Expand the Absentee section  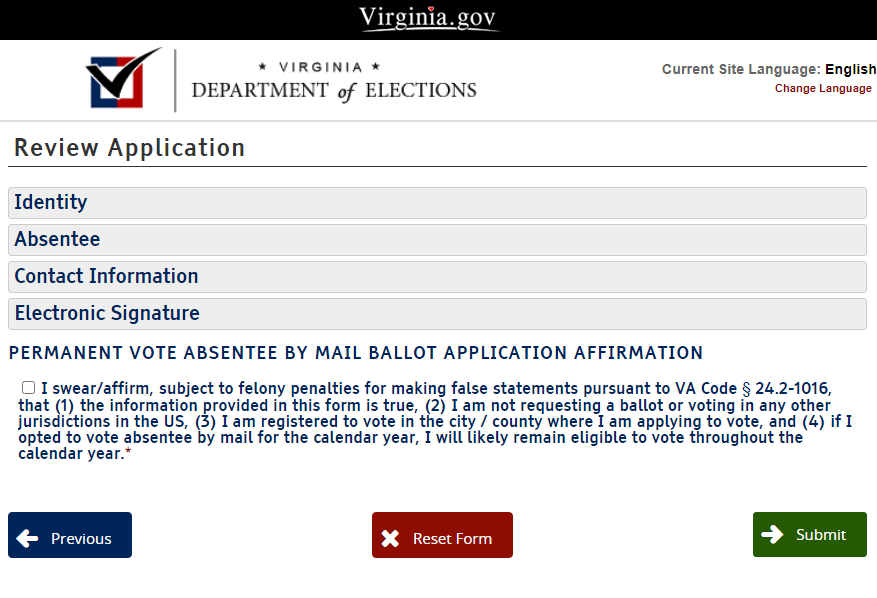point(437,239)
